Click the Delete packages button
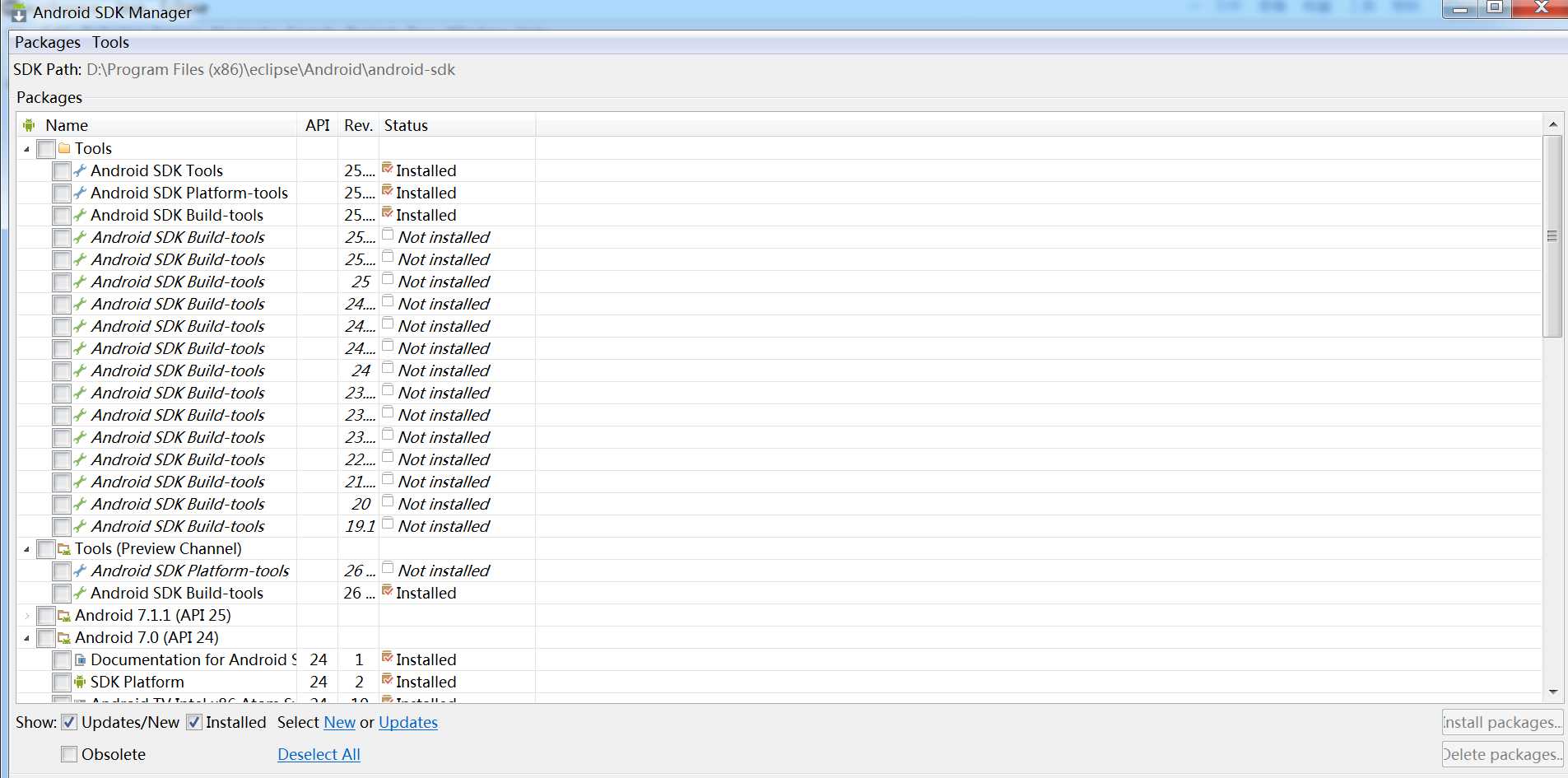Screen dimensions: 1568x778 pos(1502,754)
